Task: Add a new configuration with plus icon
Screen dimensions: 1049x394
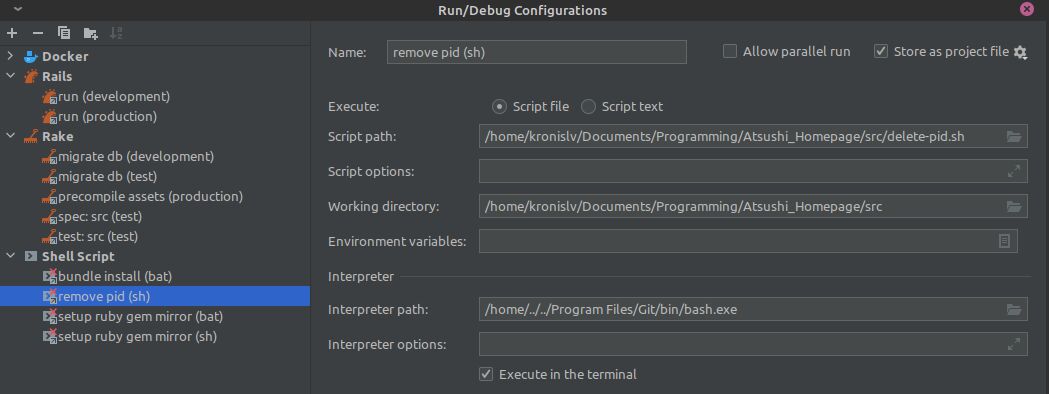Action: (x=12, y=33)
